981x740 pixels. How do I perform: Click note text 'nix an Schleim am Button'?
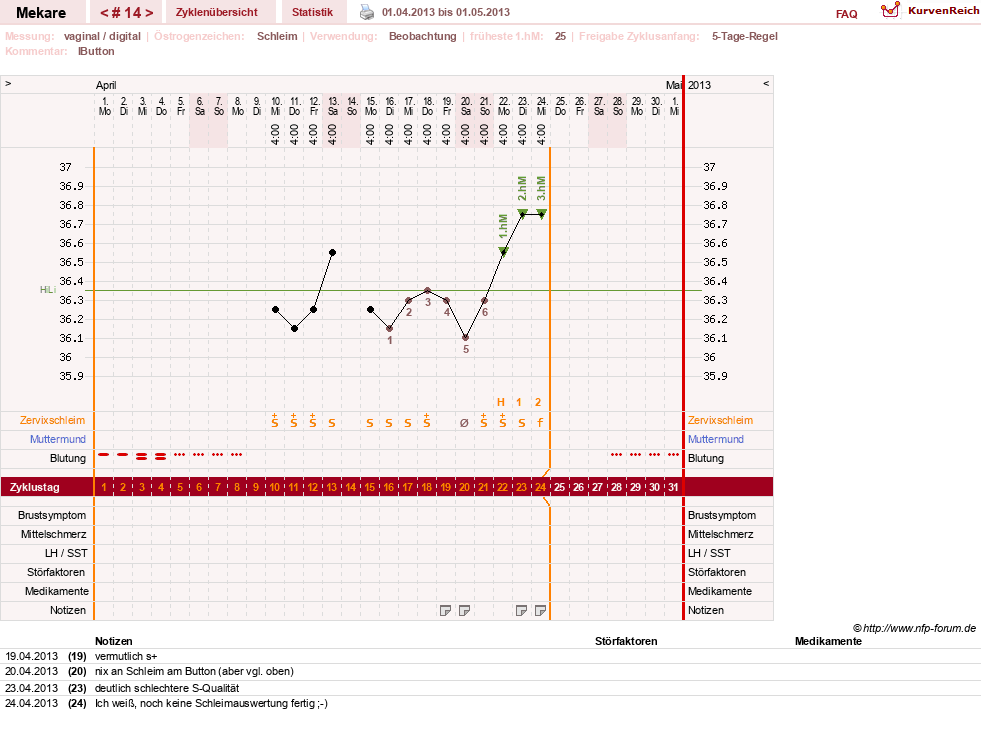[155, 672]
